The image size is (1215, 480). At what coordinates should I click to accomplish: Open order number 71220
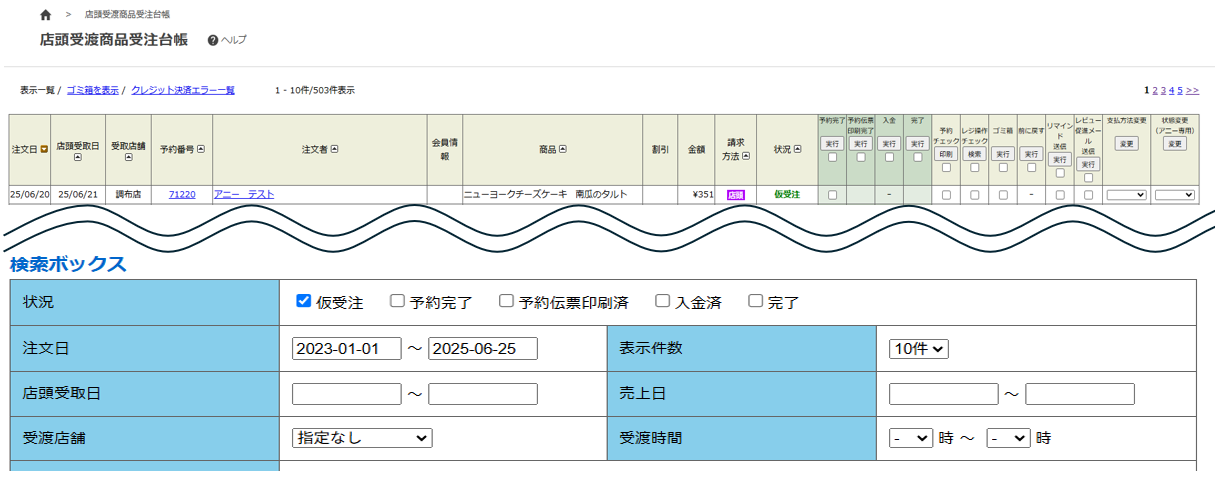click(182, 195)
